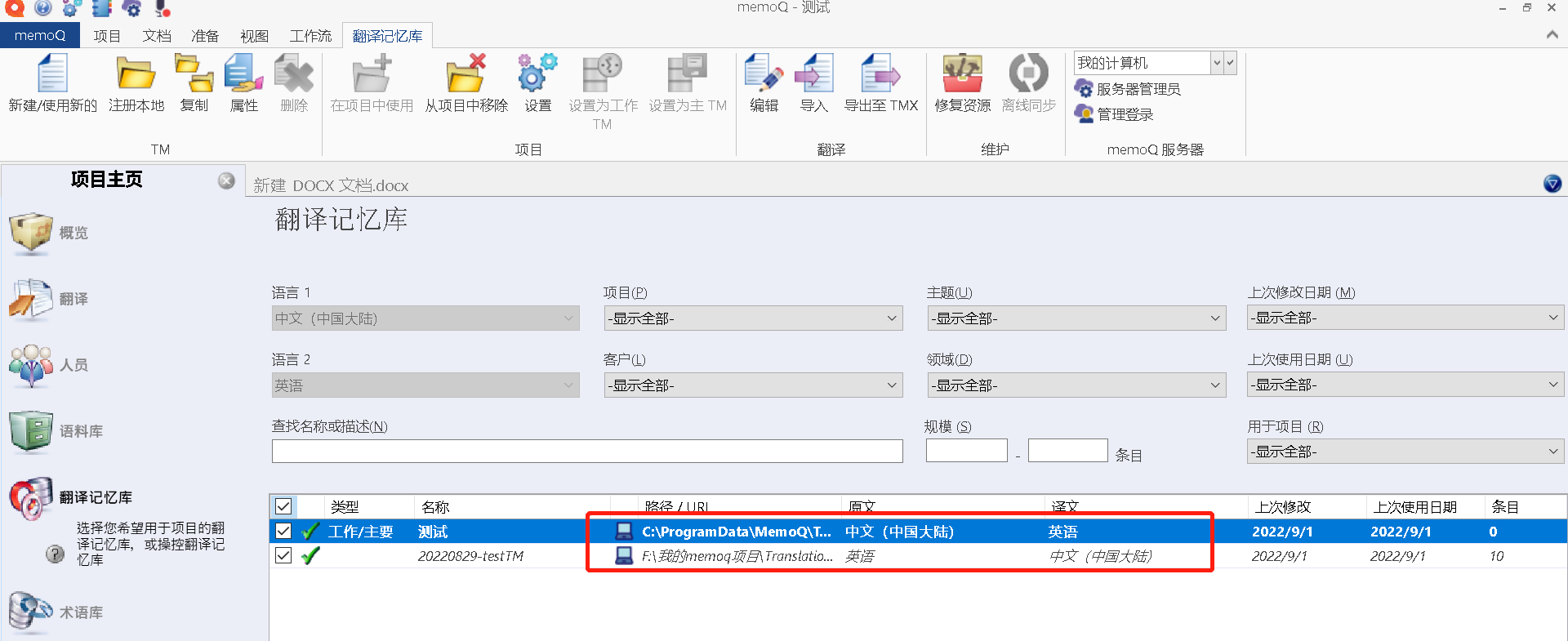Click the maximum size field before 条目
Screen dimensions: 1568x641
(x=1067, y=451)
